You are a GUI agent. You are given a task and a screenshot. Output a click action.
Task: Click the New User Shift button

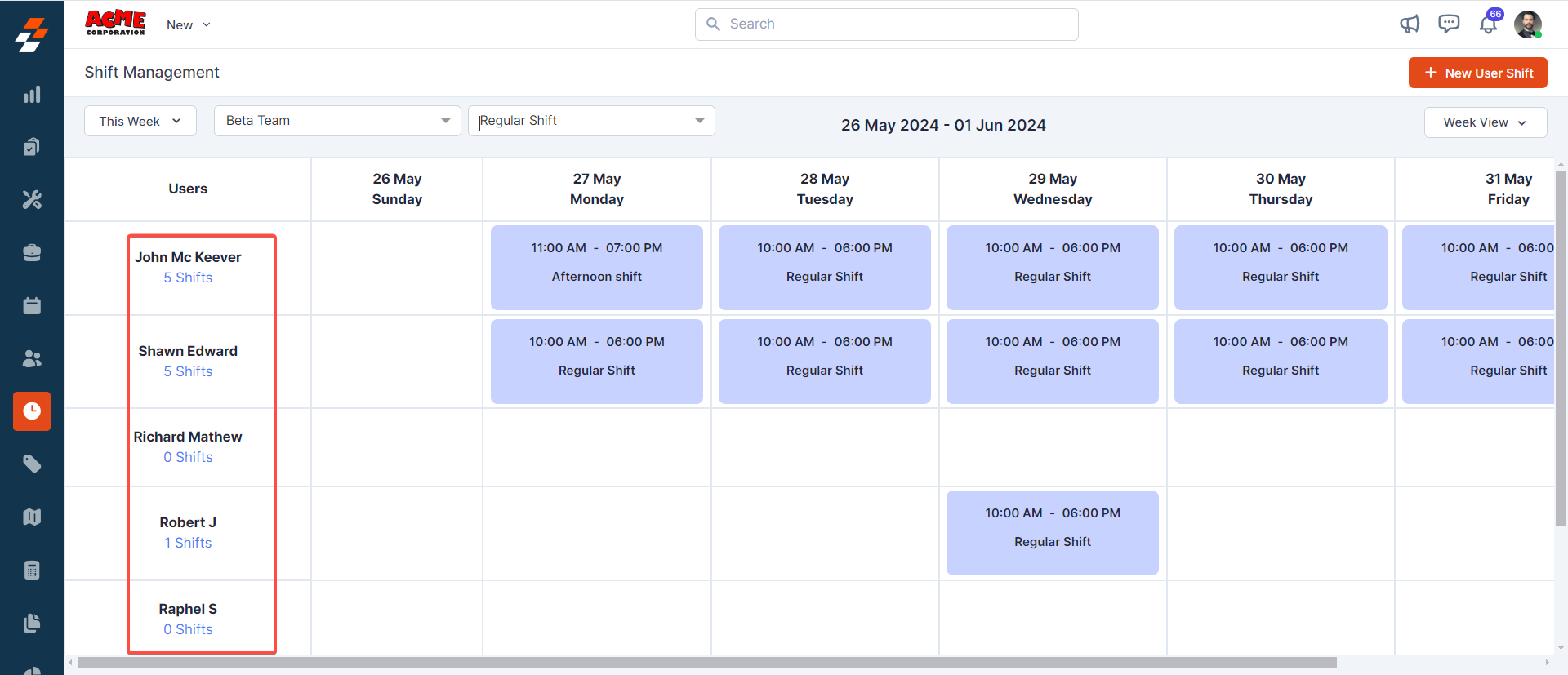point(1477,73)
